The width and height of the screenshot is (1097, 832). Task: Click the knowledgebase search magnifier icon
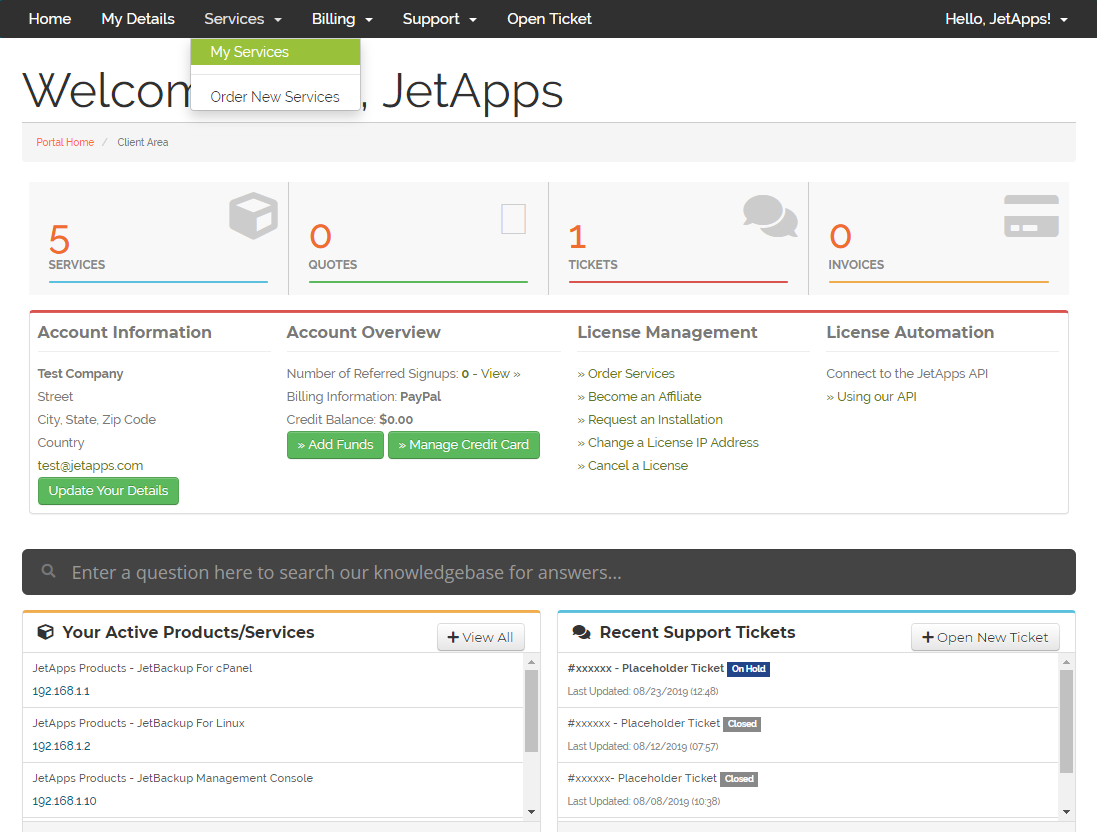(x=48, y=571)
